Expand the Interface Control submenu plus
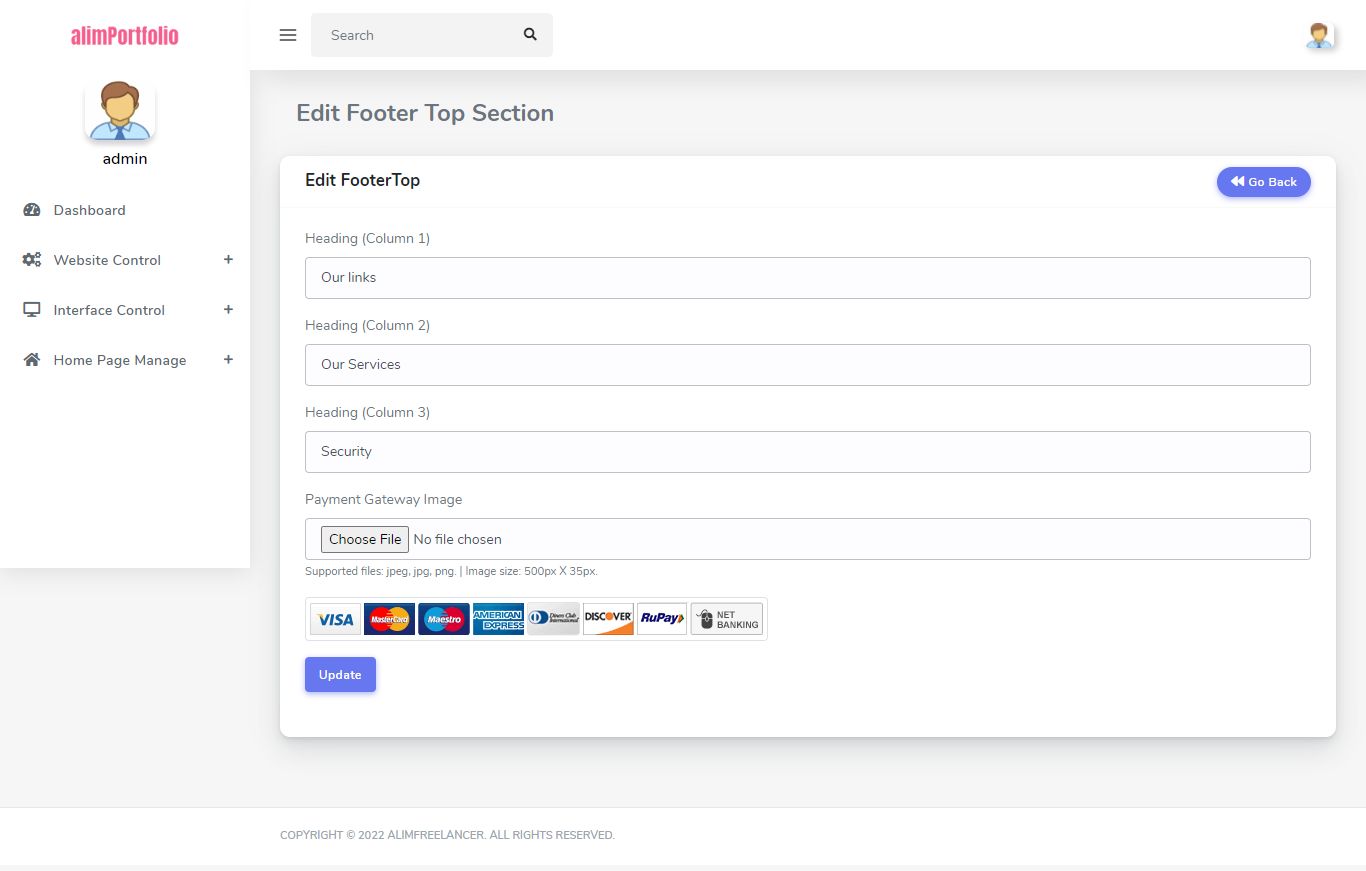1366x871 pixels. 228,310
